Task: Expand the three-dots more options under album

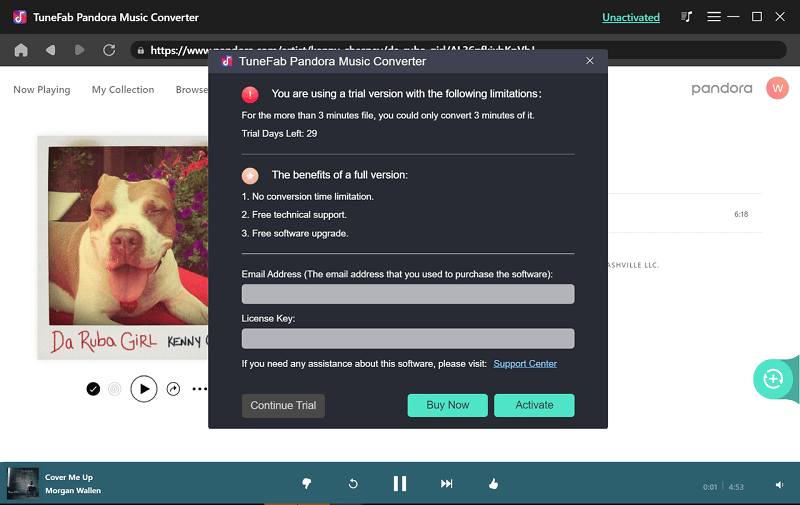Action: [200, 389]
